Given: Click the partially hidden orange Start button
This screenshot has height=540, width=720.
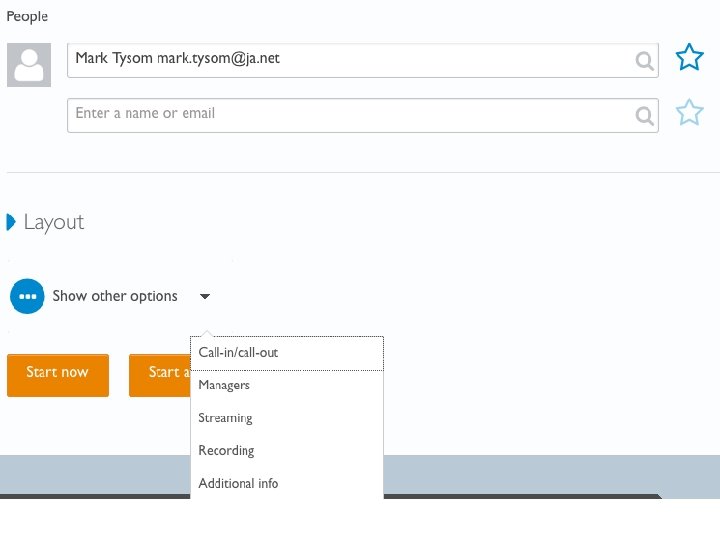Looking at the screenshot, I should click(x=160, y=374).
